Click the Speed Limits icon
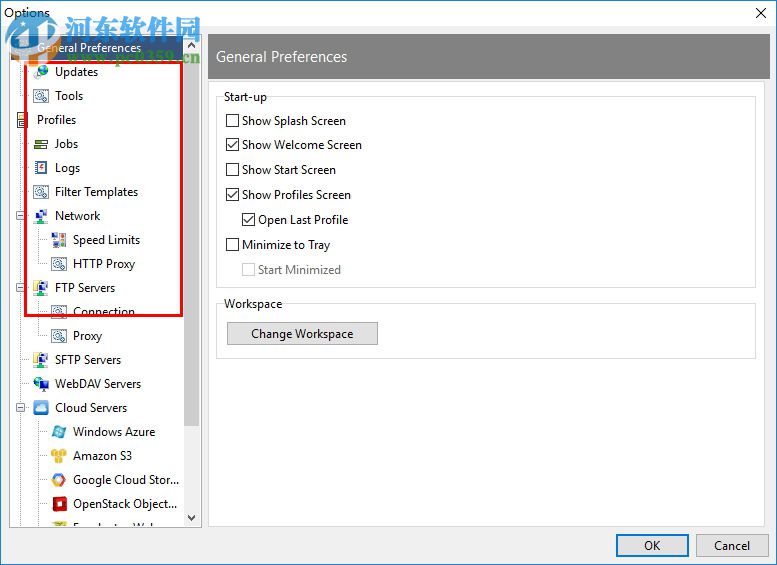 (x=59, y=240)
